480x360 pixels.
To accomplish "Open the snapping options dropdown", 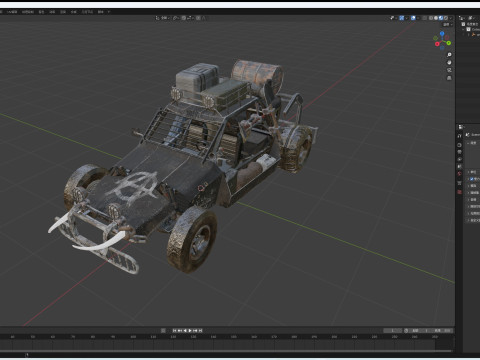I will pos(190,18).
